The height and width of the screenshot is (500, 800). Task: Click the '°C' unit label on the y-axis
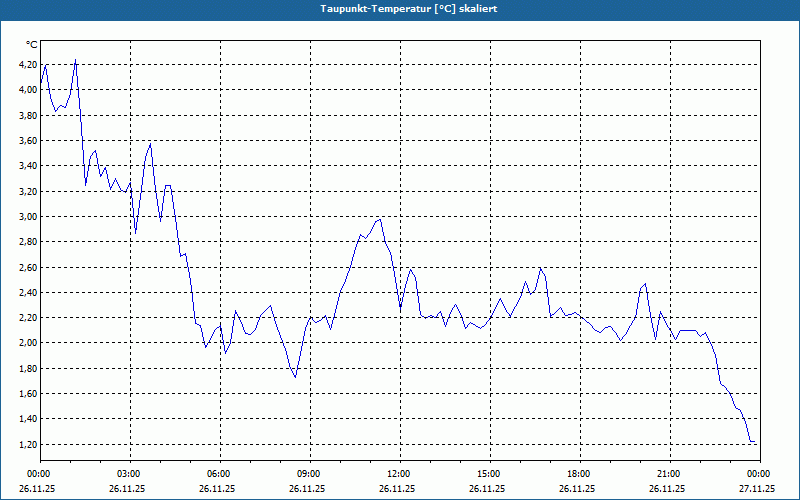(x=32, y=45)
